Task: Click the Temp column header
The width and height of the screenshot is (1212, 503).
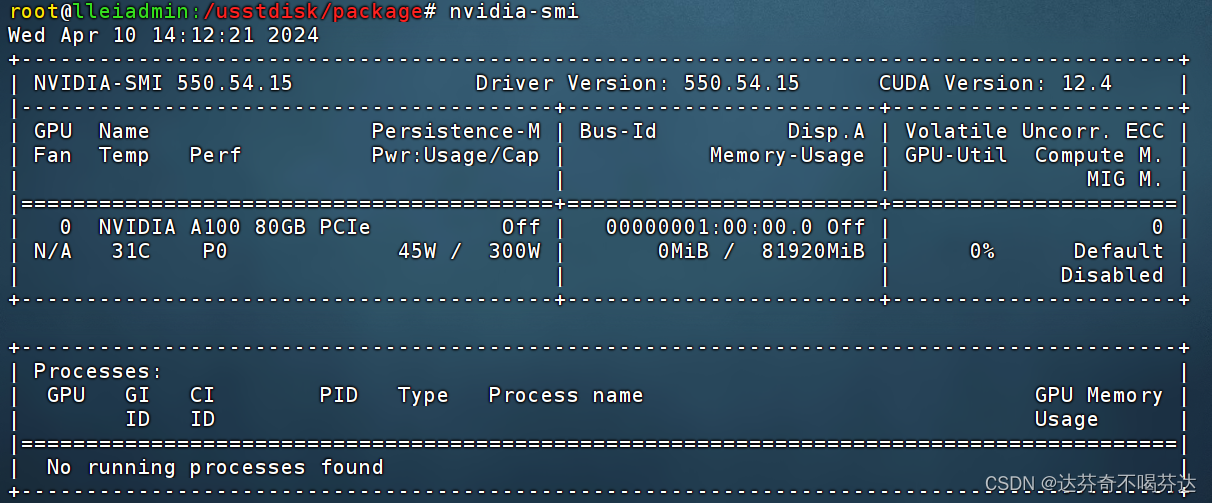Action: [124, 156]
